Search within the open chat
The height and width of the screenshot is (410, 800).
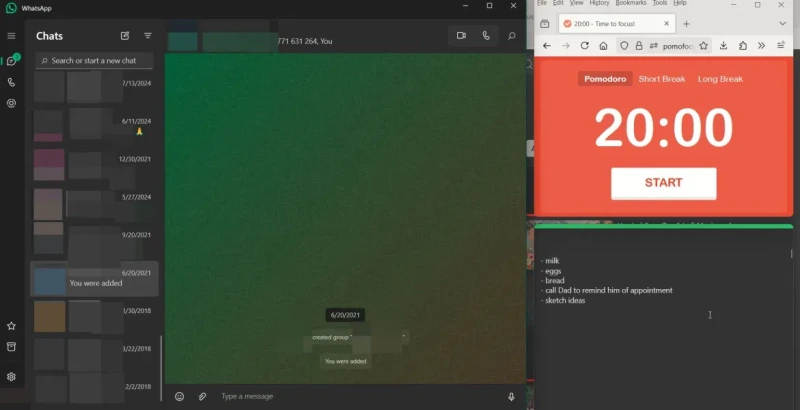512,36
